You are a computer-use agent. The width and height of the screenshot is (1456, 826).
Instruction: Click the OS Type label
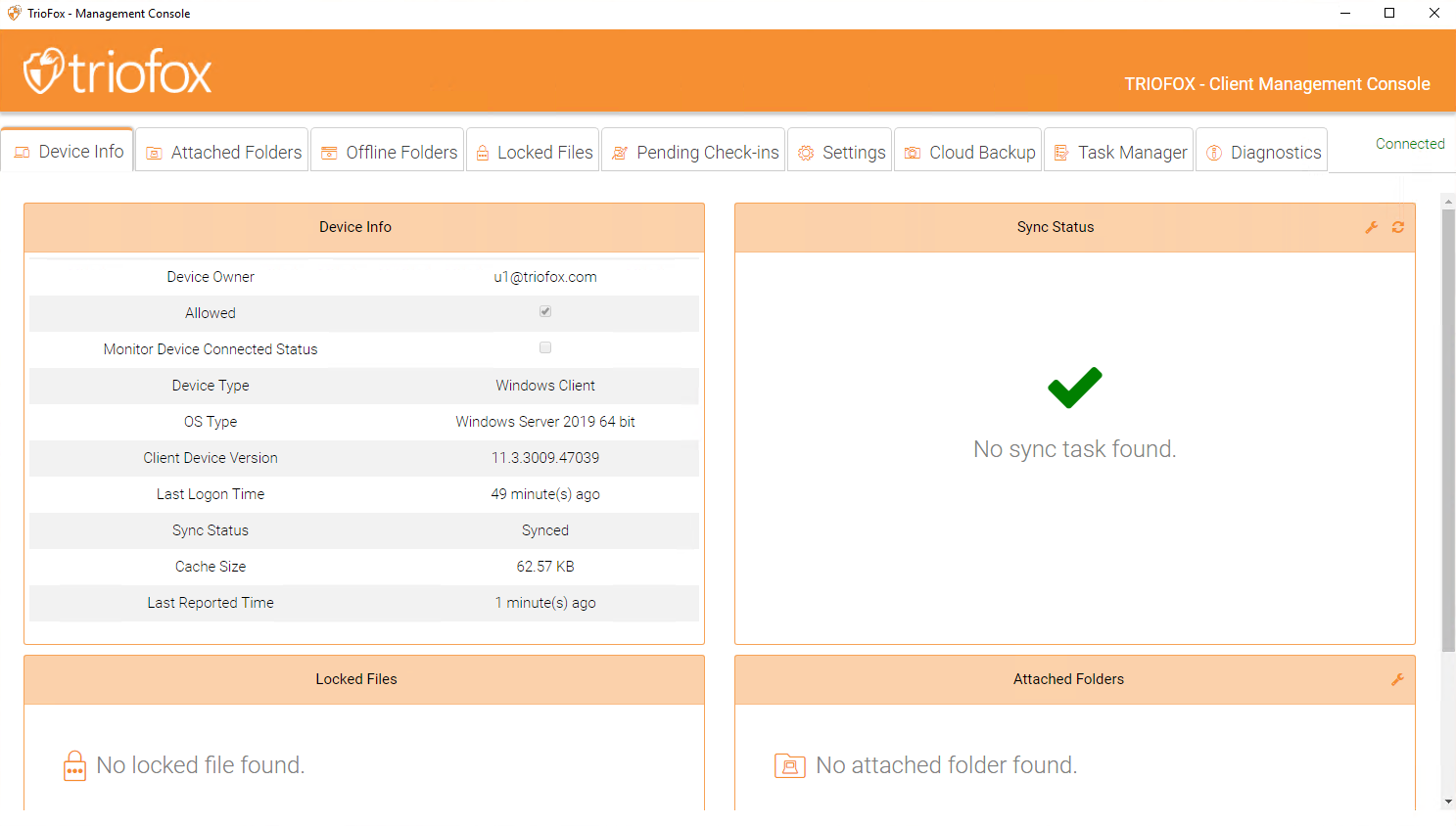point(211,422)
